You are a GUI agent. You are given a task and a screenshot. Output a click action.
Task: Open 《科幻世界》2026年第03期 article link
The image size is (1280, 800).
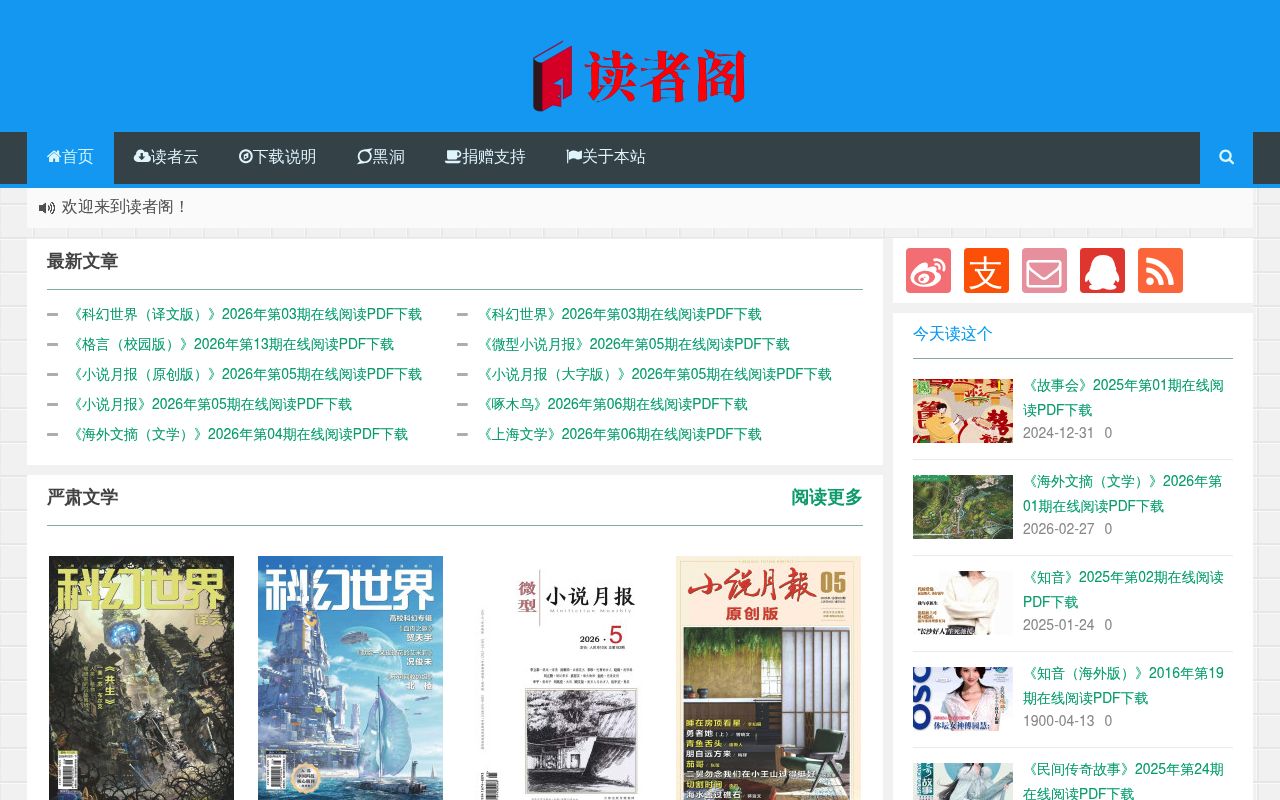pyautogui.click(x=620, y=314)
